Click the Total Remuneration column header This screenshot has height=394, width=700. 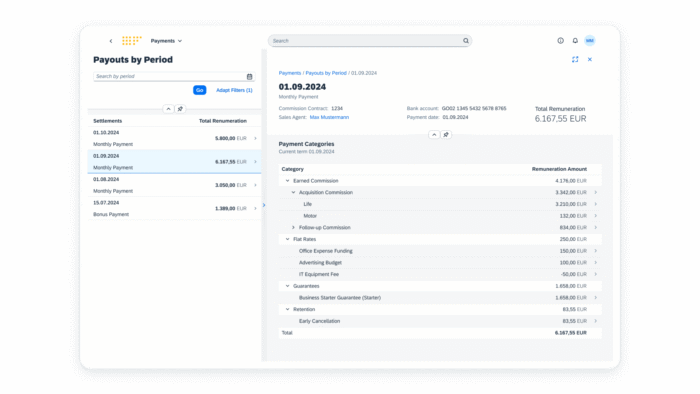[222, 121]
